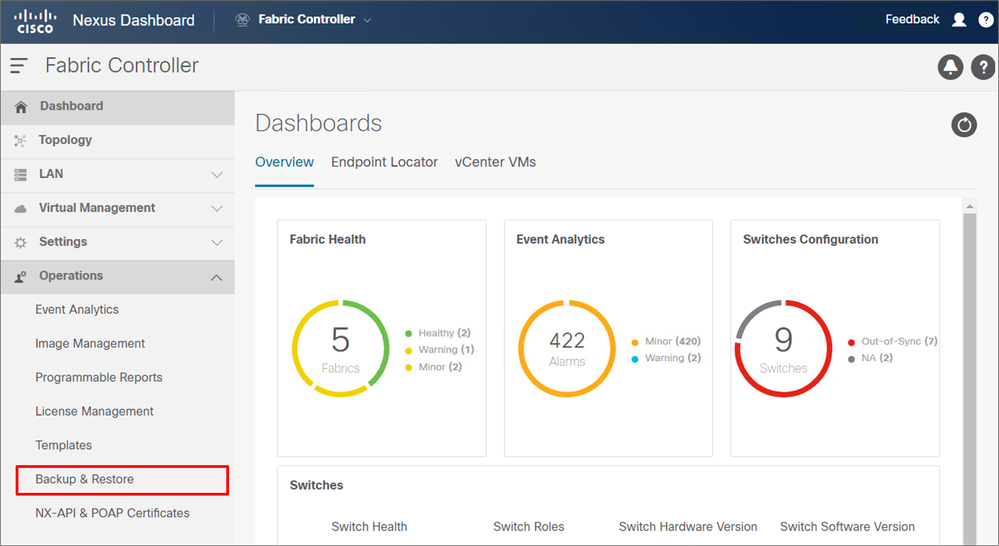Open the notifications bell
This screenshot has width=999, height=546.
(950, 66)
